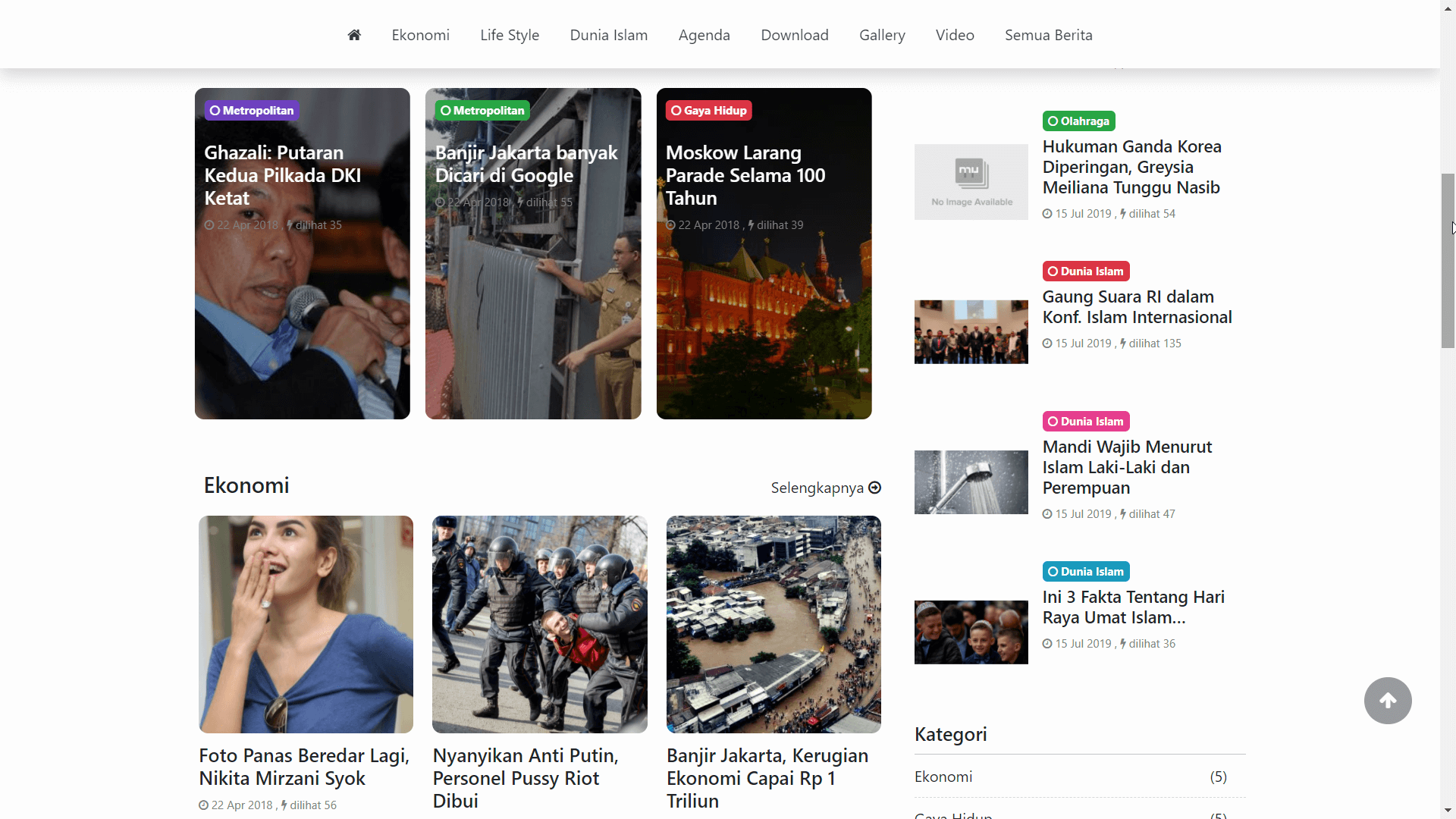1456x819 pixels.
Task: Click the green Metropolitan tag on Banjir card
Action: 482,111
